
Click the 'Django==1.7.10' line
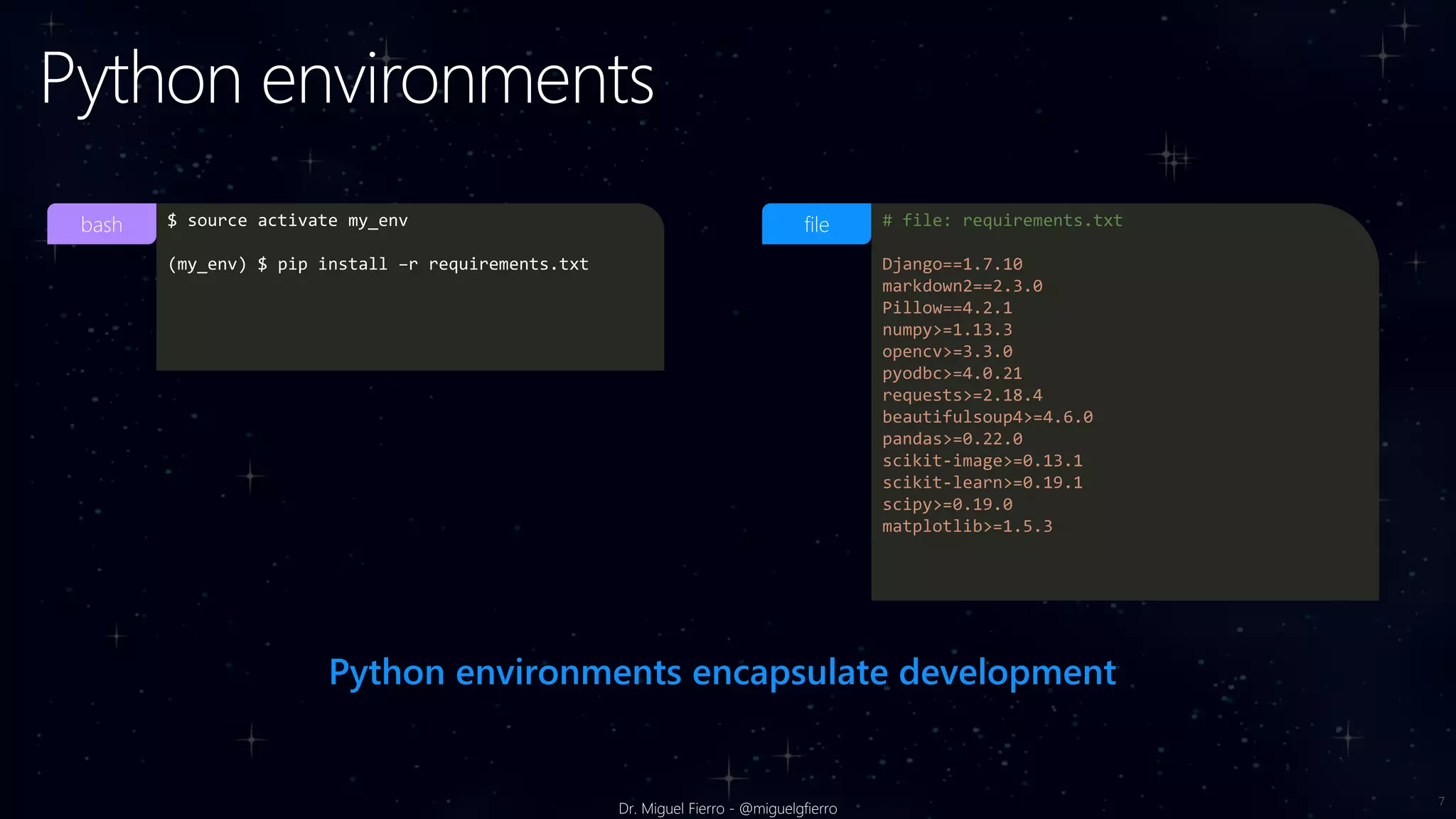pyautogui.click(x=953, y=264)
